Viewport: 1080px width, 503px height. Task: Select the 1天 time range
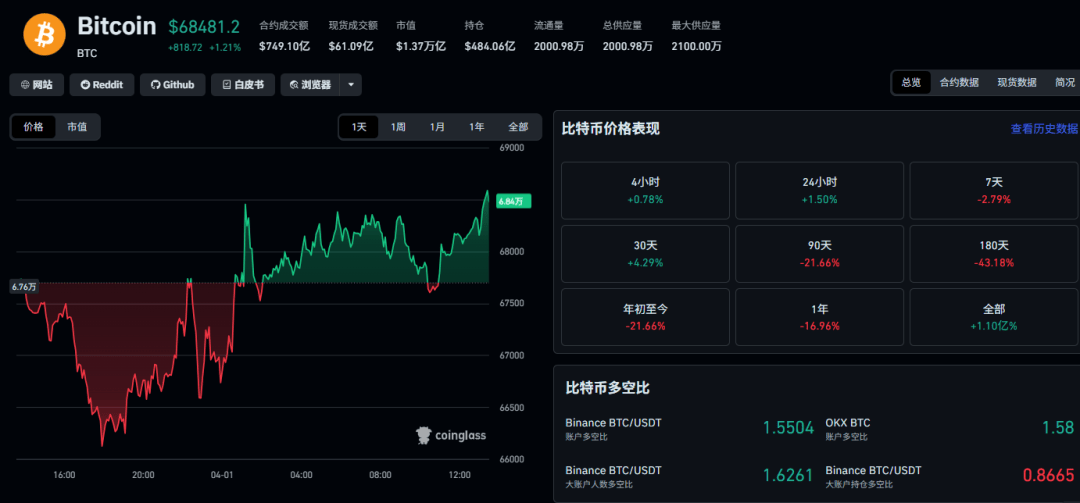[x=359, y=127]
